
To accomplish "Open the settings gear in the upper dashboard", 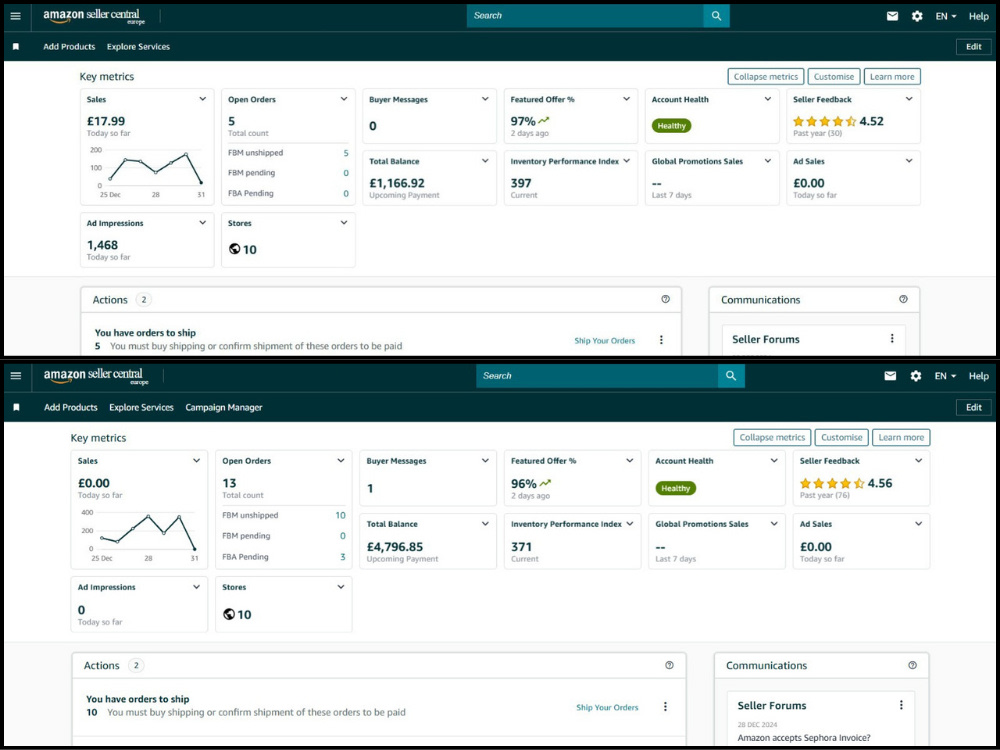I will click(916, 16).
